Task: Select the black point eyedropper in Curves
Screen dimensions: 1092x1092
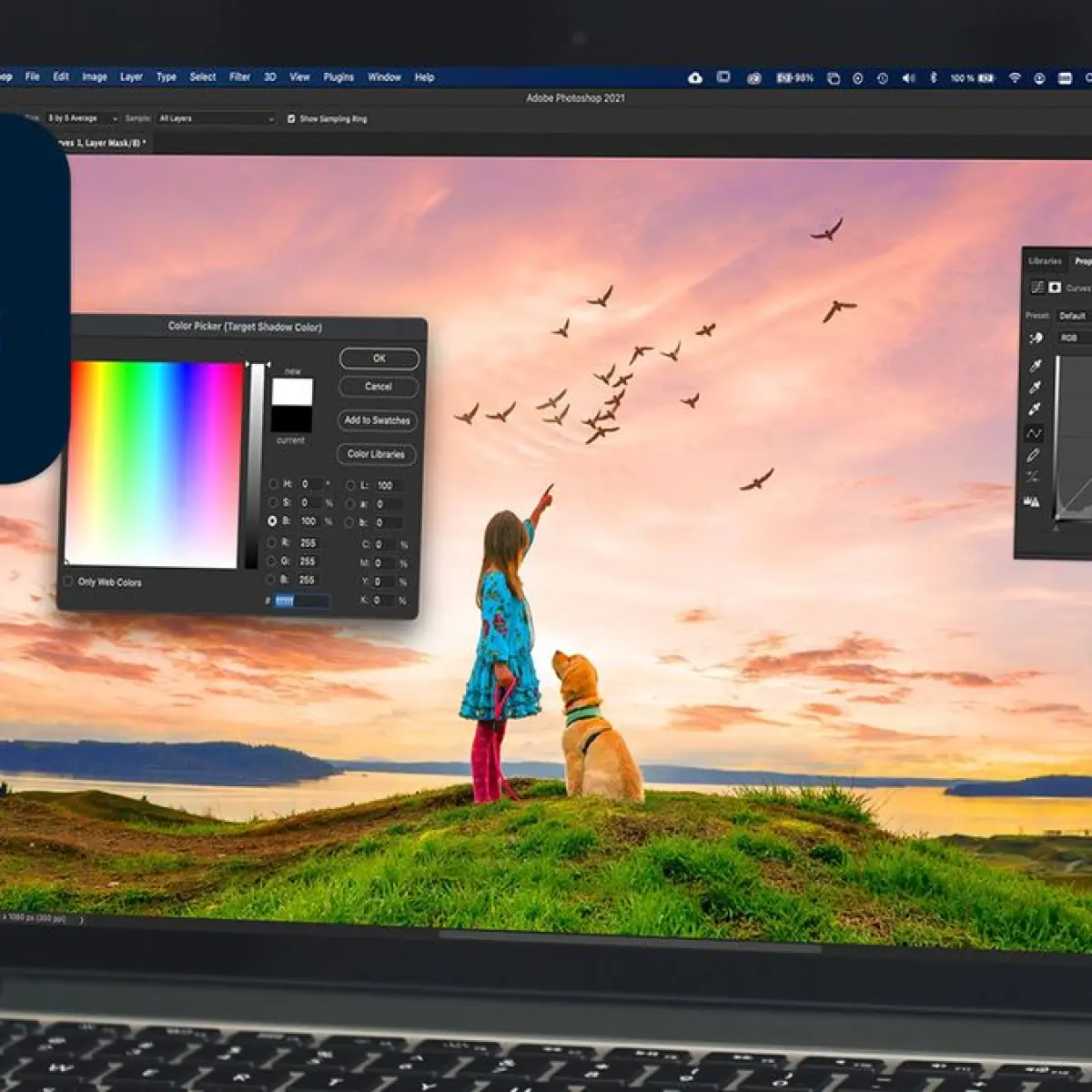Action: click(x=1035, y=366)
